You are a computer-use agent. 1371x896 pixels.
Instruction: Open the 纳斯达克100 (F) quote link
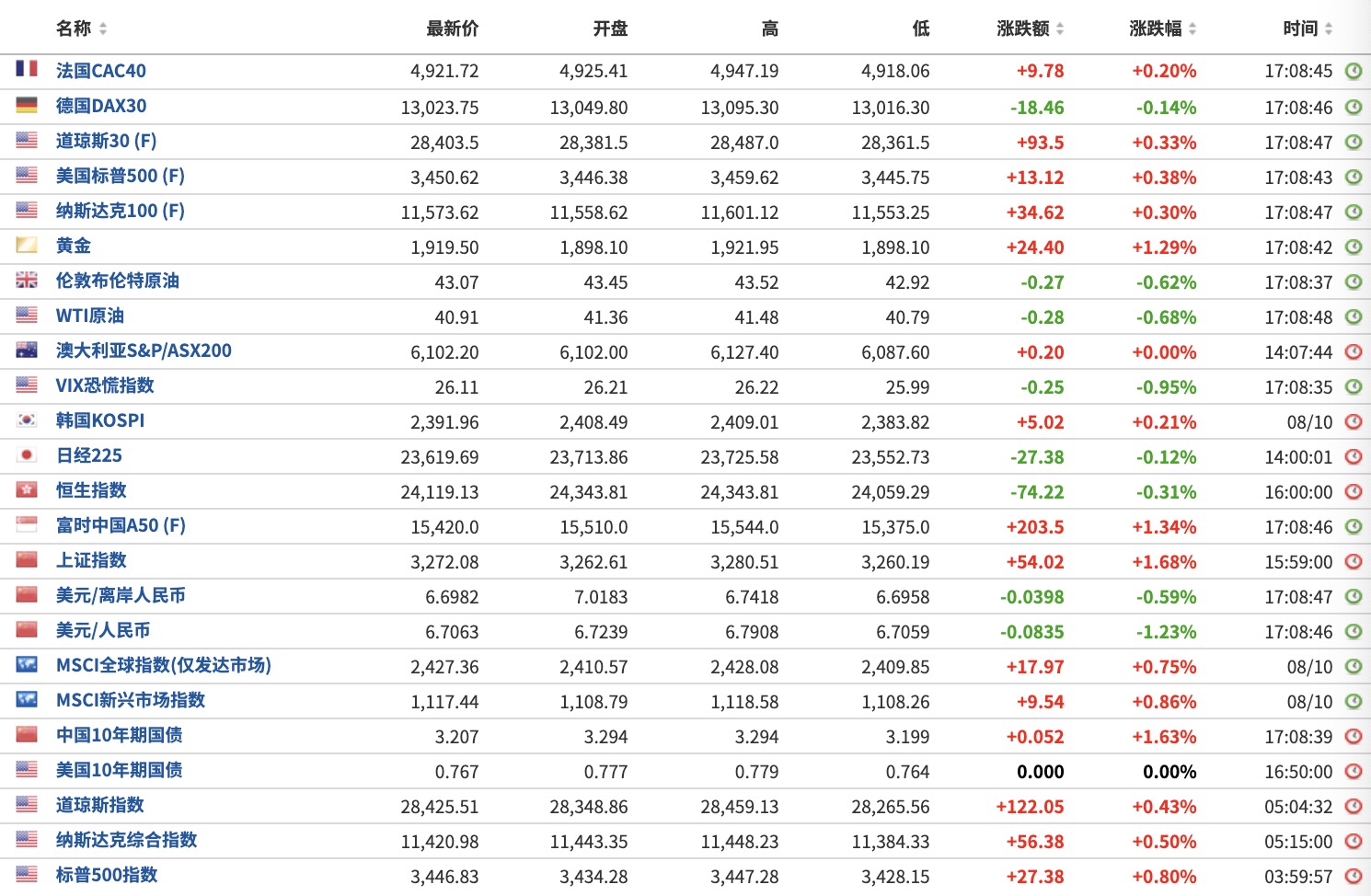click(x=120, y=211)
